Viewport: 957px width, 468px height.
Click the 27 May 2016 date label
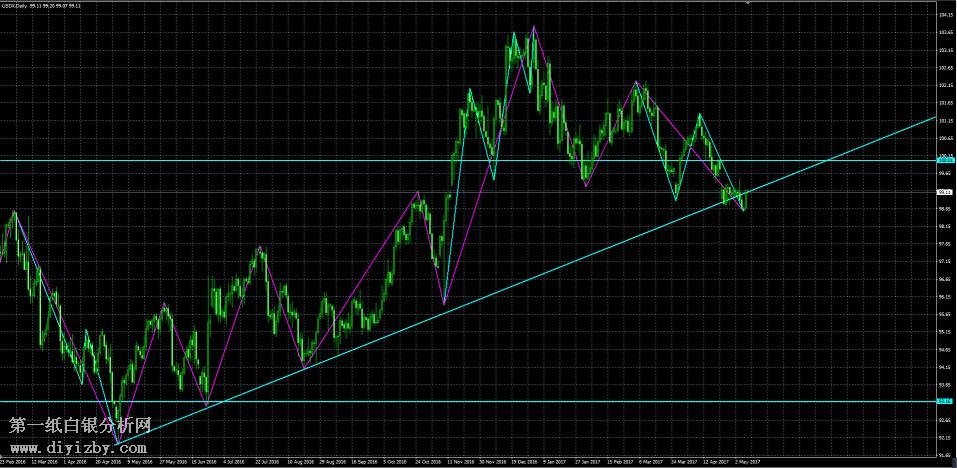click(173, 462)
